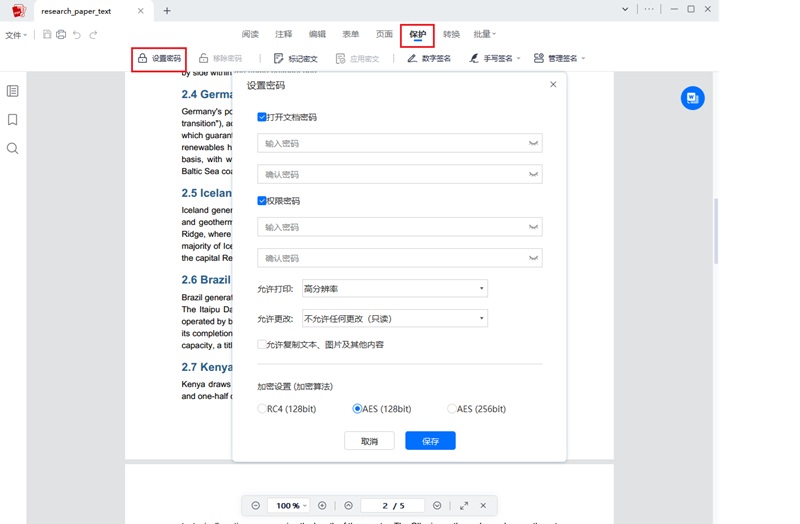Screen dimensions: 800x524
Task: Click the save icon in toolbar
Action: [47, 34]
